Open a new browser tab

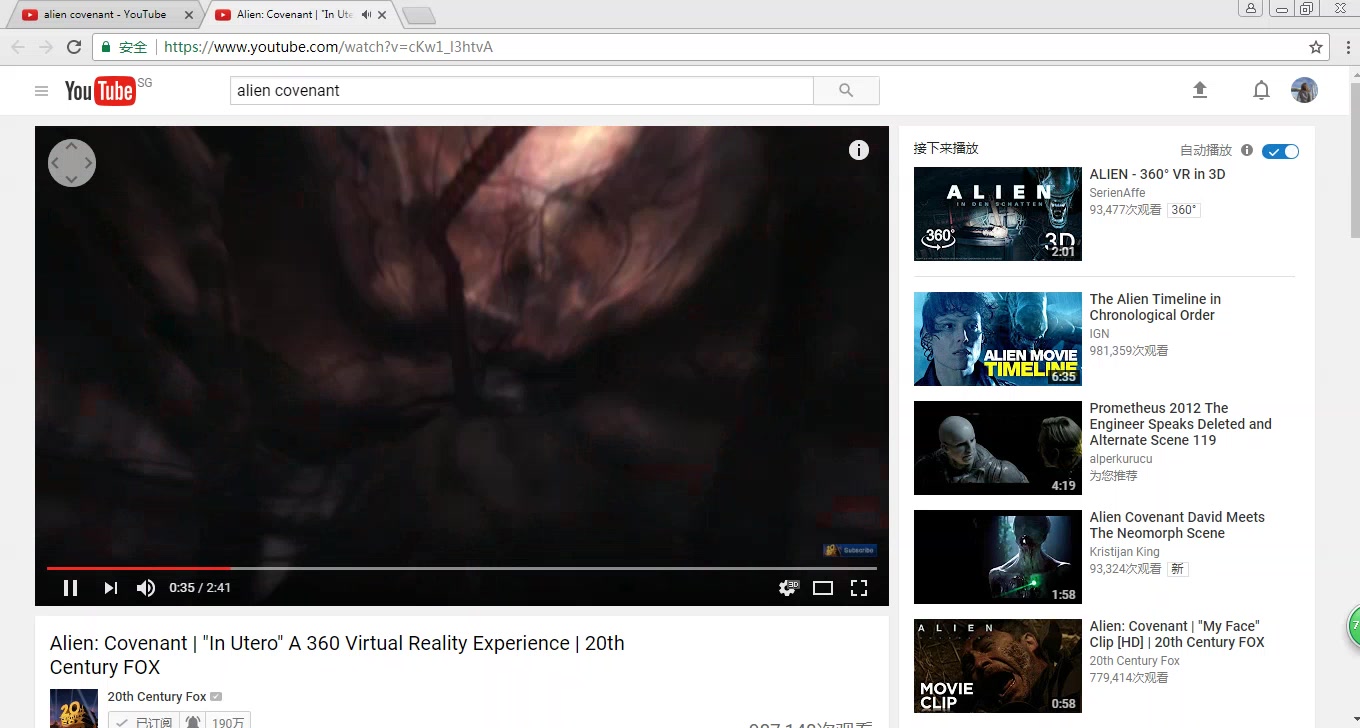pos(418,15)
